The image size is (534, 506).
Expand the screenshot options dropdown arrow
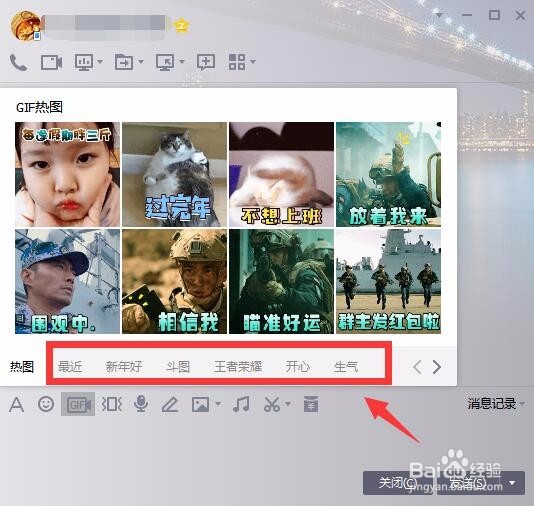coord(288,404)
